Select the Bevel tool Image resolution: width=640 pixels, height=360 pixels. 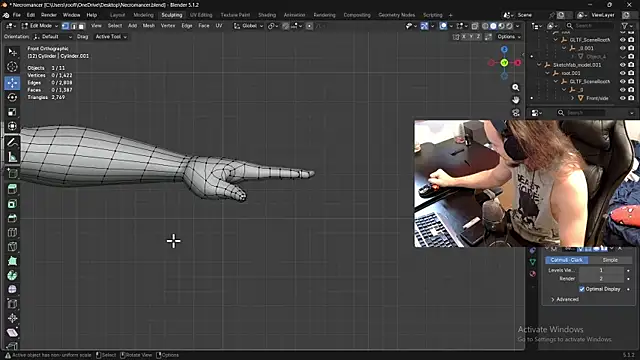coord(12,218)
